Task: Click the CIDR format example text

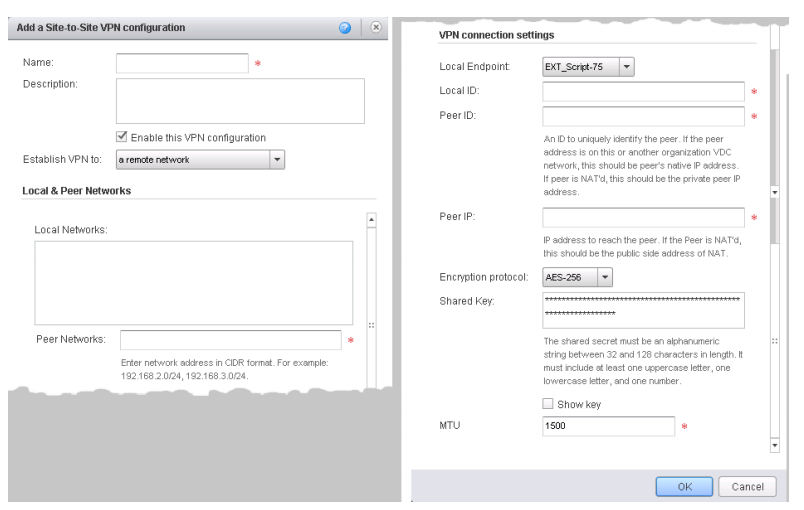Action: tap(225, 370)
